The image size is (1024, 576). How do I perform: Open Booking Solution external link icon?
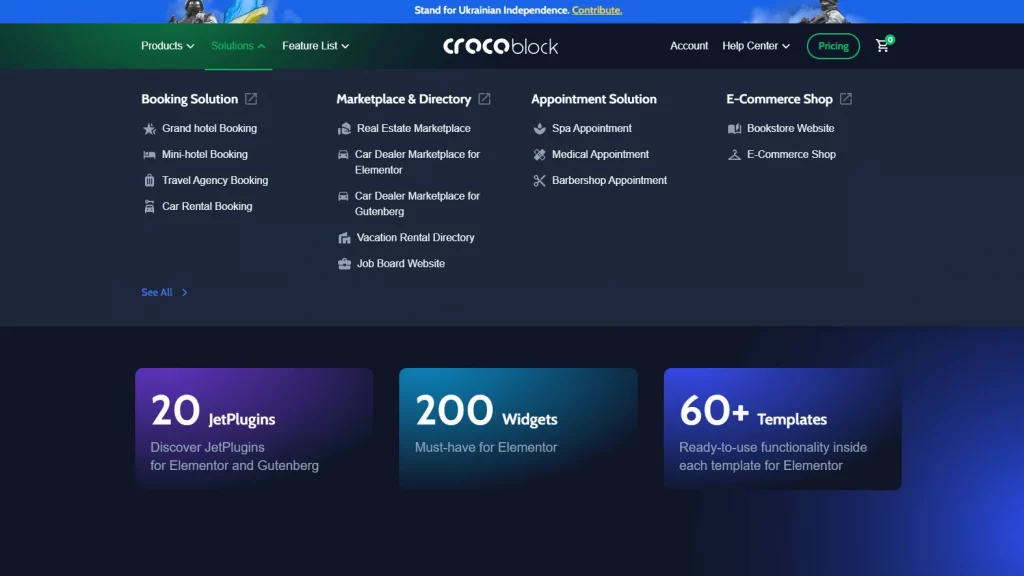tap(251, 99)
